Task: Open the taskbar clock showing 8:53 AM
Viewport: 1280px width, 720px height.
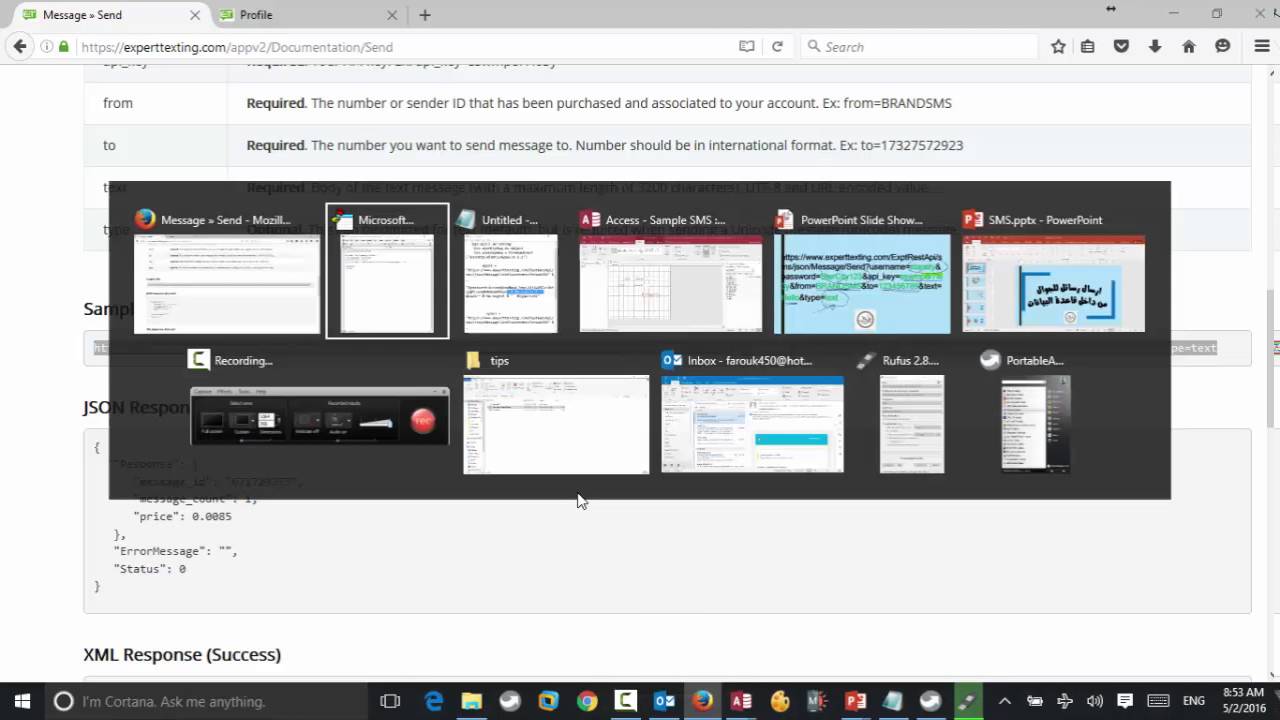Action: 1243,701
